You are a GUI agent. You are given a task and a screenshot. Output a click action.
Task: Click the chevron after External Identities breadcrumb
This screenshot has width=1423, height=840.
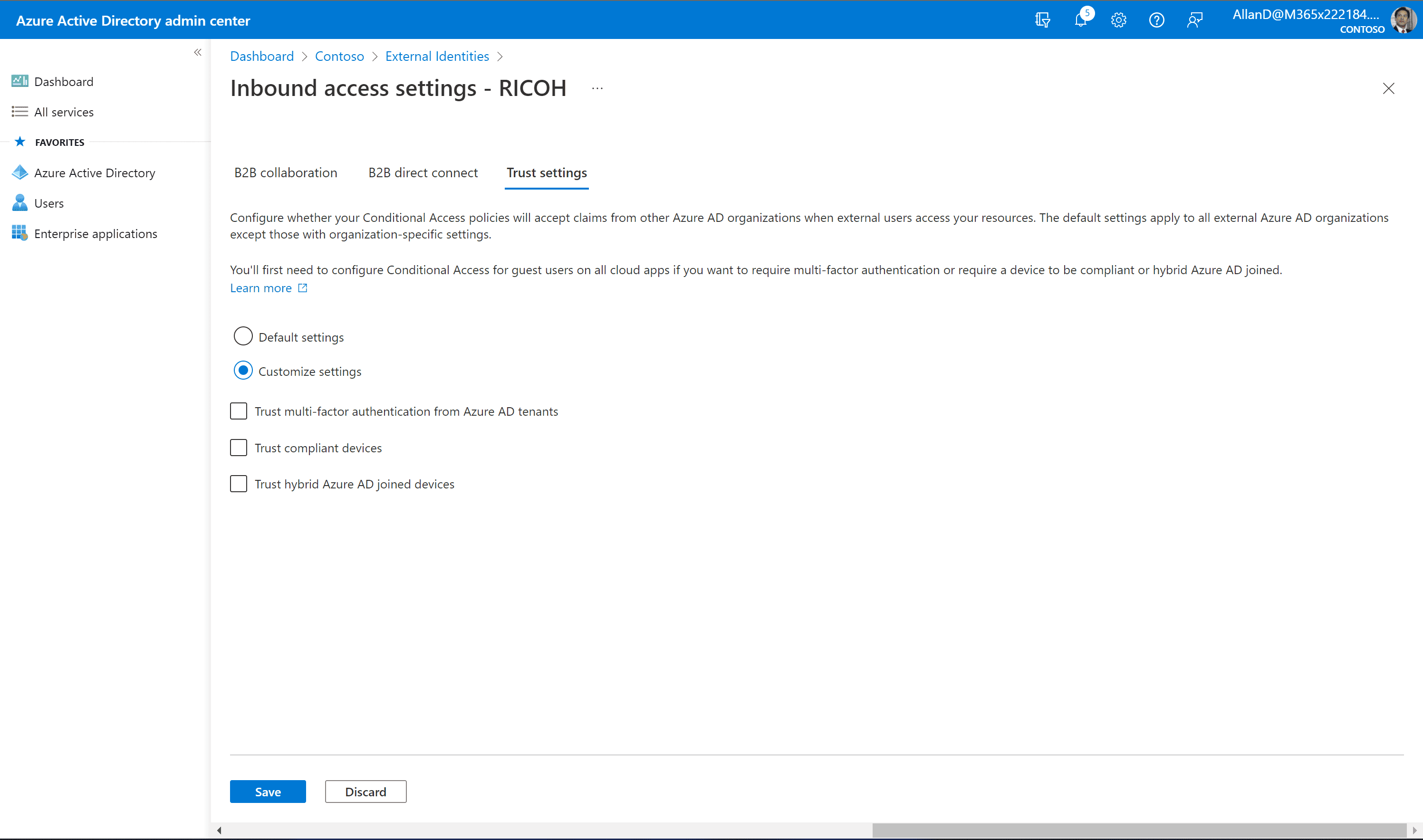pos(500,57)
